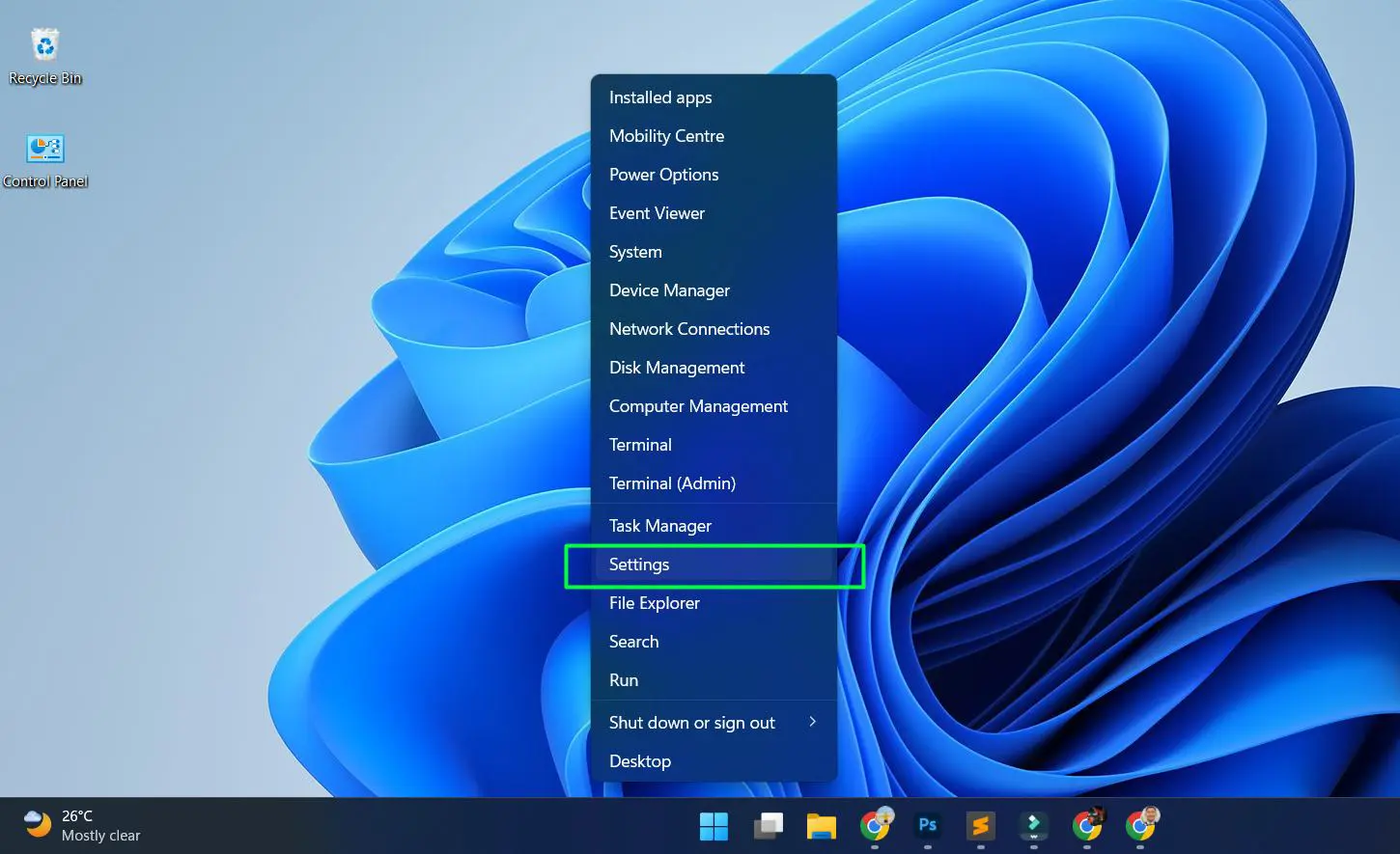Open Sublime Text from the taskbar
The height and width of the screenshot is (854, 1400).
pyautogui.click(x=980, y=826)
